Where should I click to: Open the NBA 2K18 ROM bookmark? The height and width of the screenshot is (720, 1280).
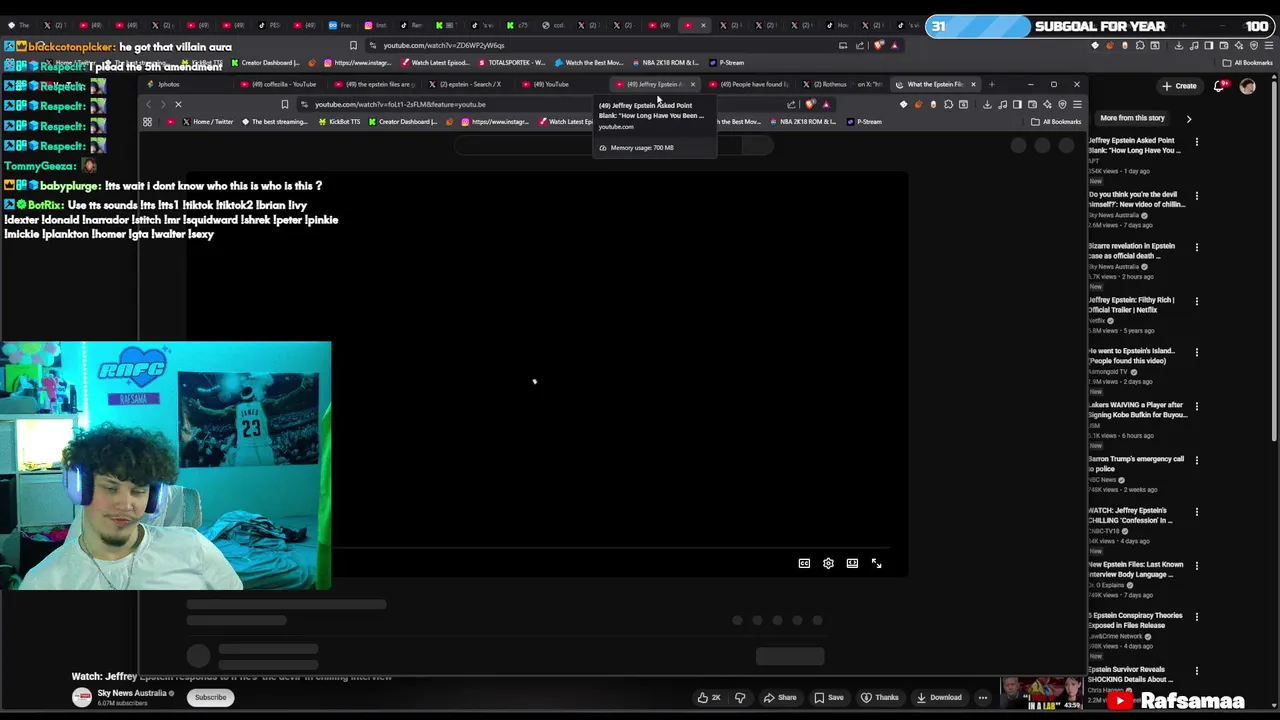tap(802, 122)
